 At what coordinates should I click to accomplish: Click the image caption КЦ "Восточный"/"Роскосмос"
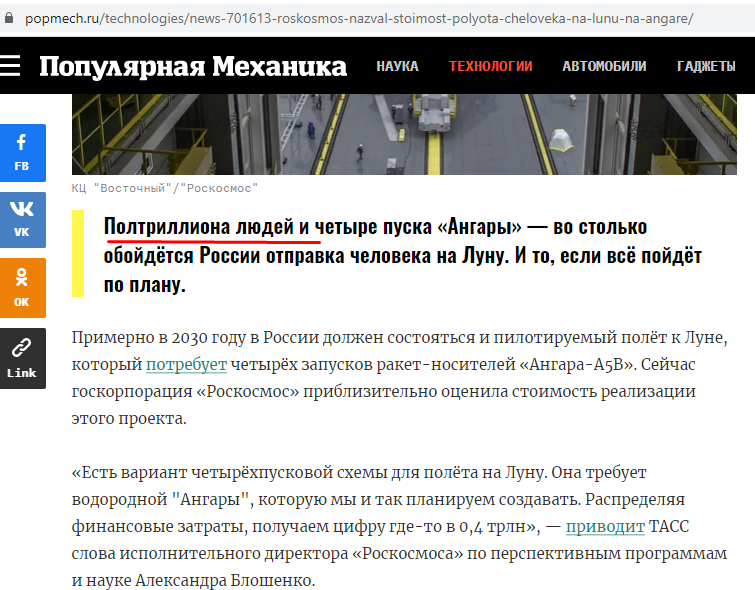[165, 187]
